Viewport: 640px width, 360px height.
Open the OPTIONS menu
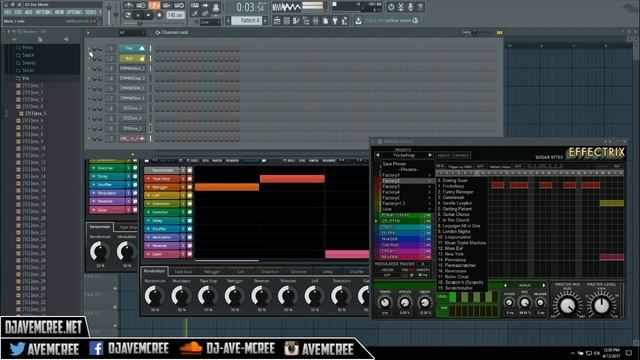(74, 13)
